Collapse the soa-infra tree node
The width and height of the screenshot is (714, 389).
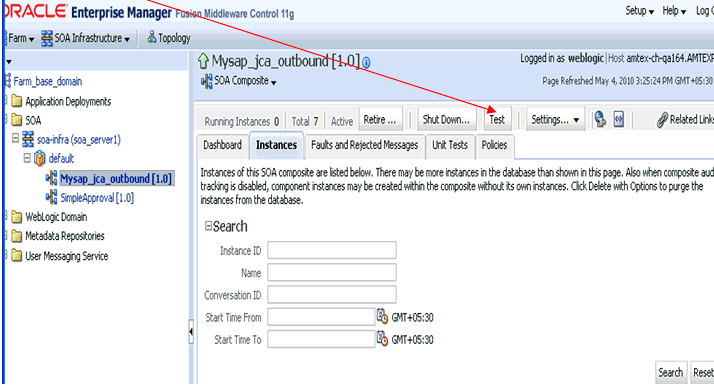(15, 137)
